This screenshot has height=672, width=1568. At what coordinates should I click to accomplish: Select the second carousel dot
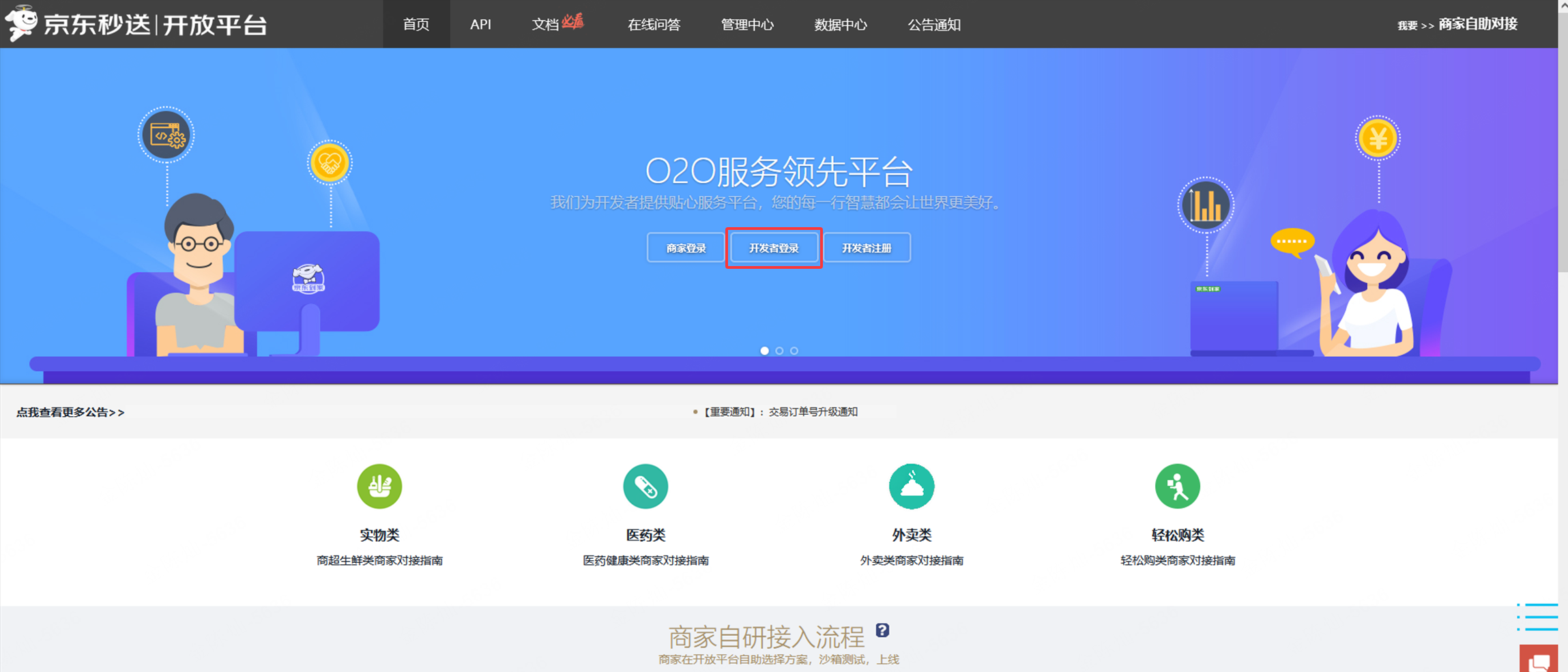click(x=779, y=351)
